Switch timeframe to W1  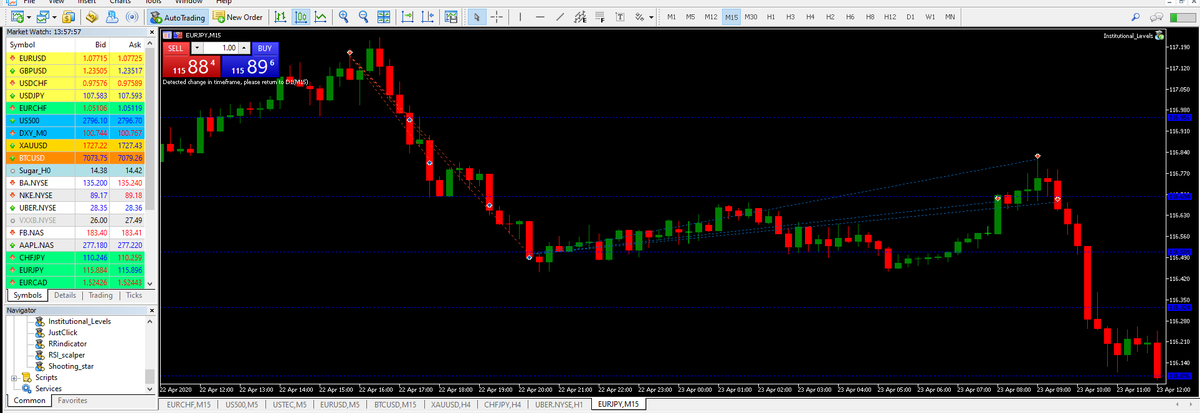tap(930, 17)
